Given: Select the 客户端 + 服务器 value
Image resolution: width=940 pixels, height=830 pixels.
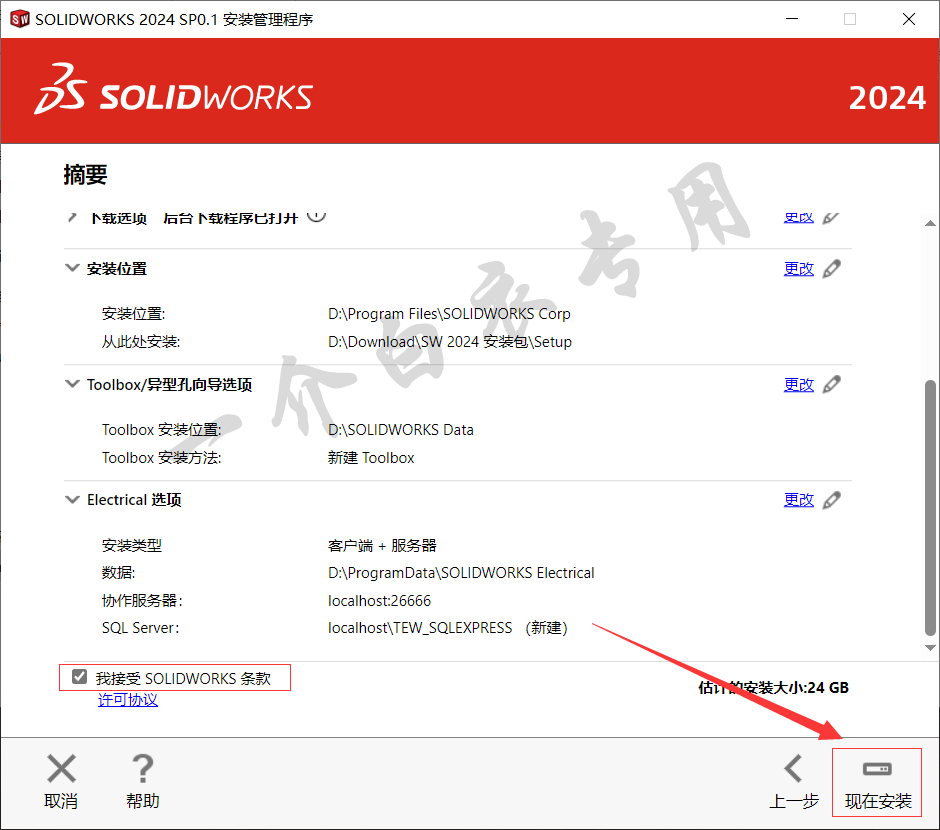Looking at the screenshot, I should (382, 545).
